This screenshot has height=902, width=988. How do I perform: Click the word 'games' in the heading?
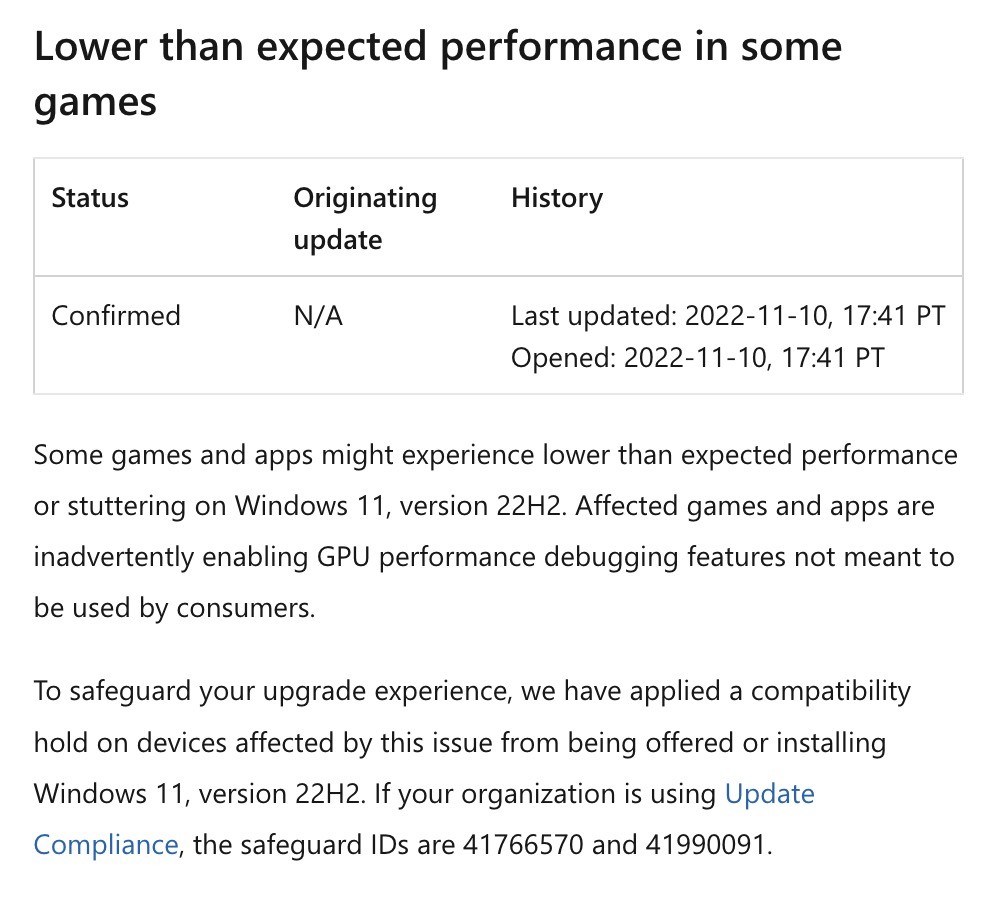[95, 101]
